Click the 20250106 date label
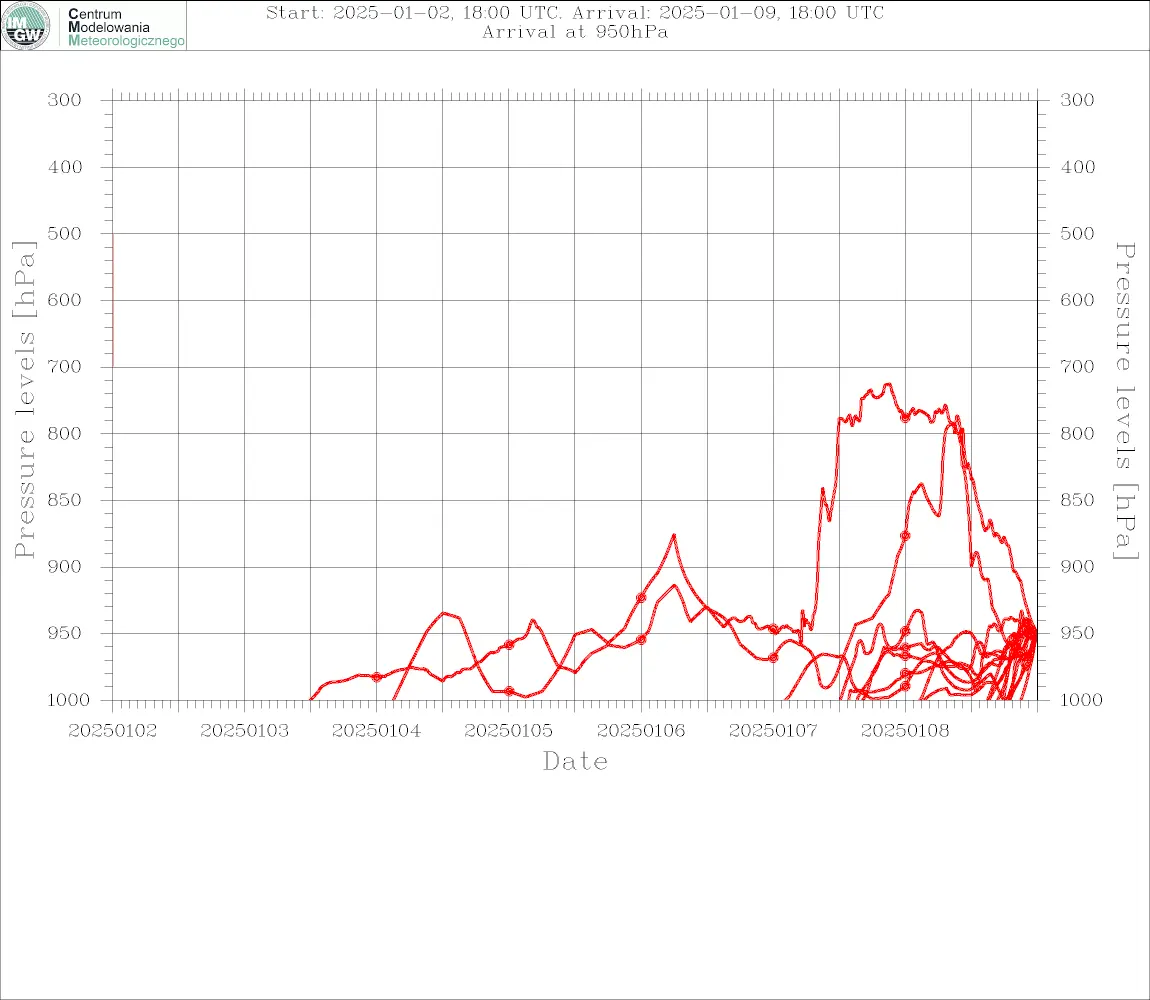The image size is (1150, 1000). pos(641,731)
